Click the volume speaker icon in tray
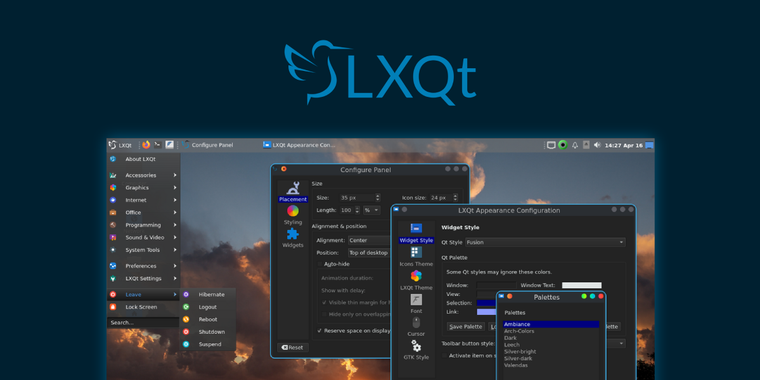This screenshot has width=760, height=380. point(597,145)
